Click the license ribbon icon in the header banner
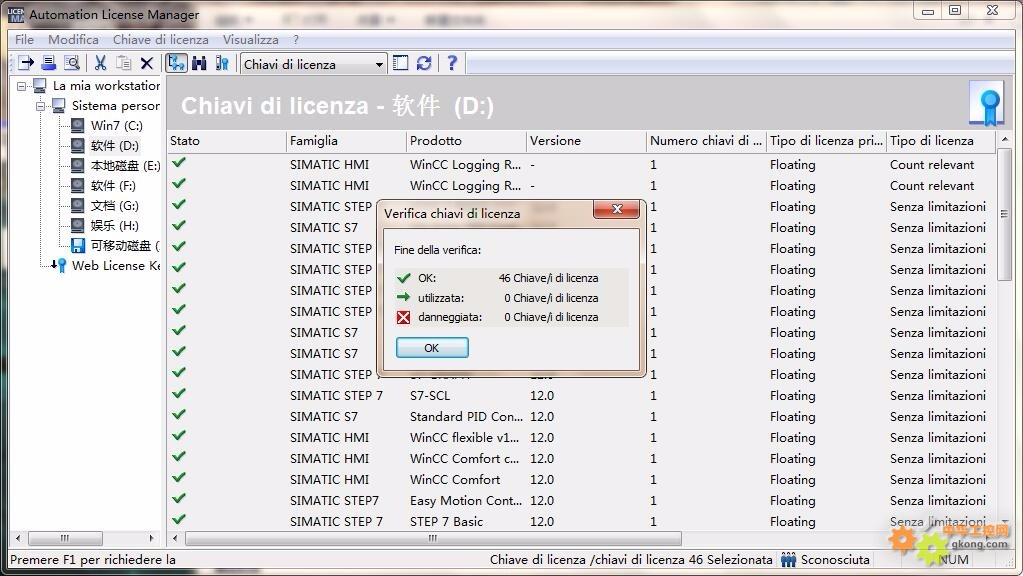The height and width of the screenshot is (576, 1023). (x=986, y=104)
